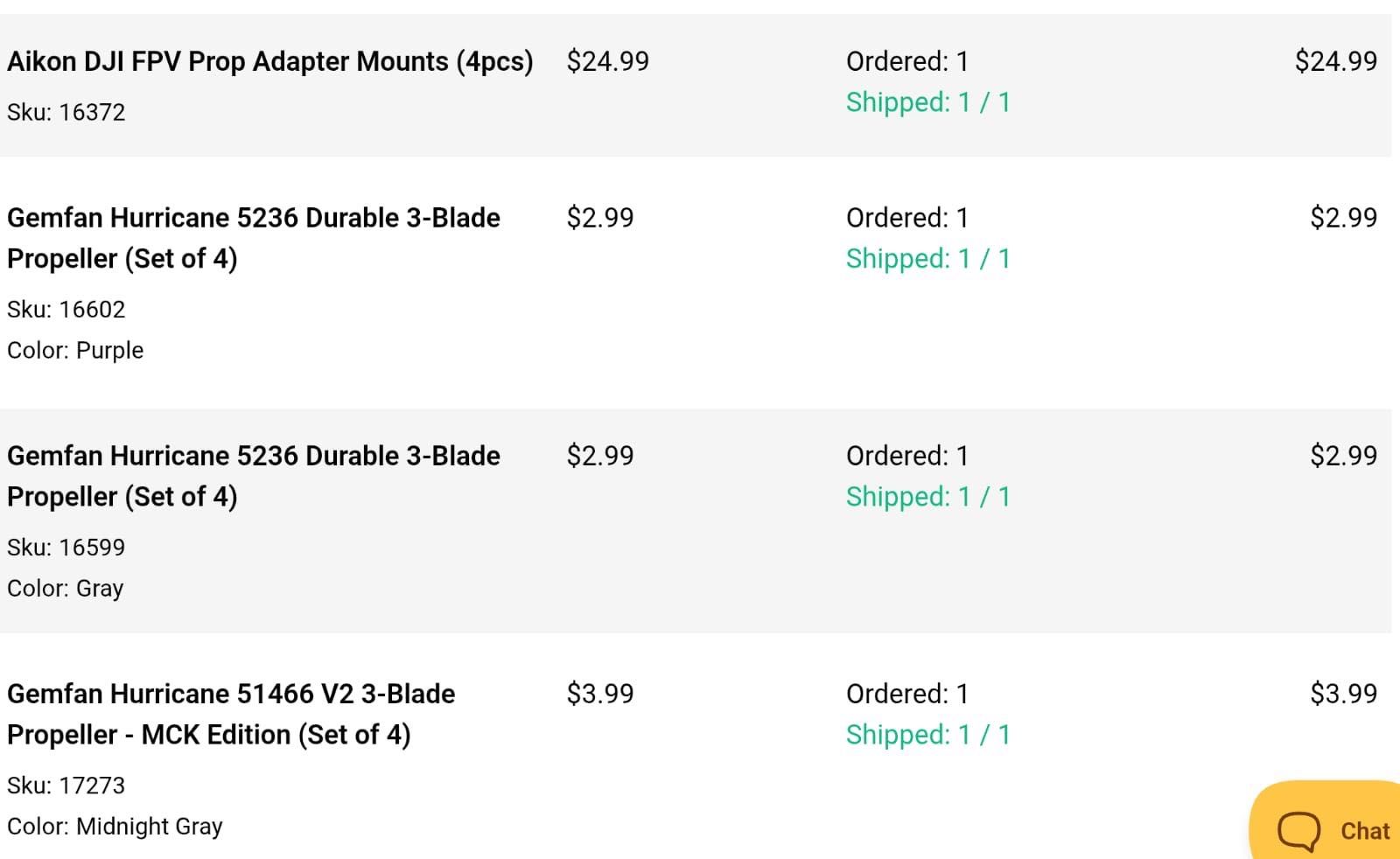Click the $3.99 line total on the right
The width and height of the screenshot is (1400, 859).
[1343, 694]
